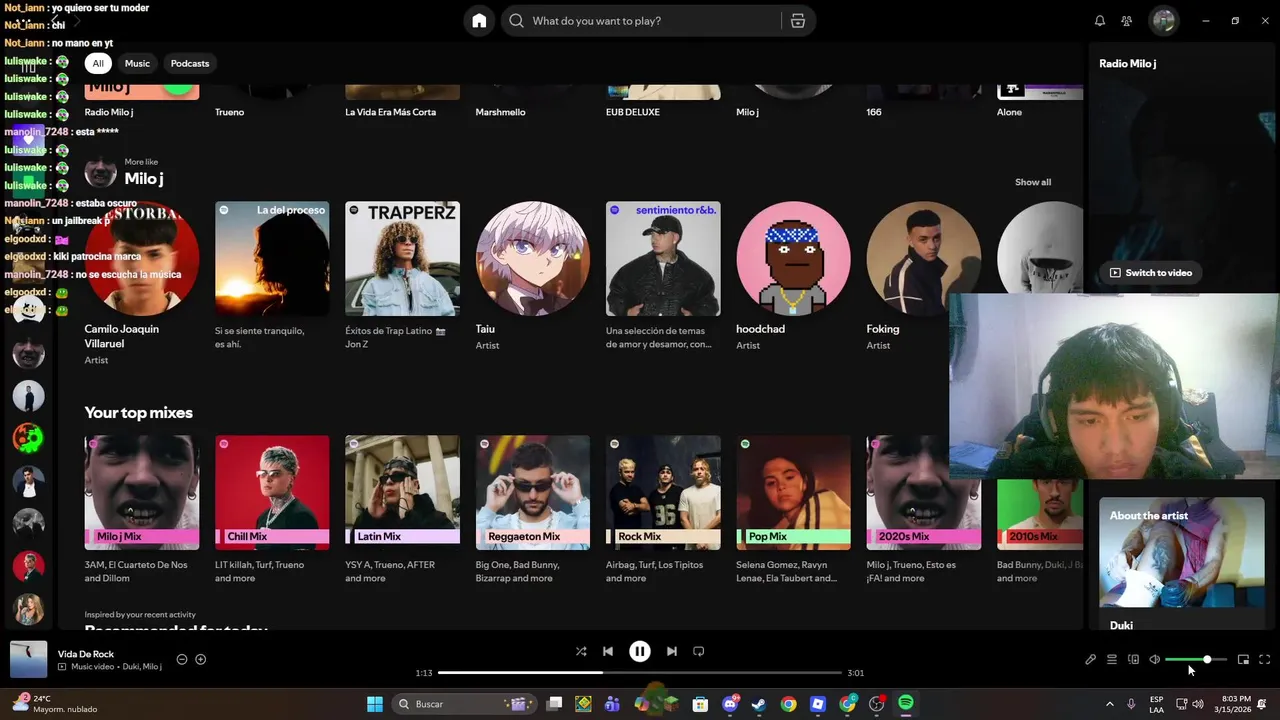Click the 'Your top mixes' heading
1280x720 pixels.
click(x=139, y=413)
